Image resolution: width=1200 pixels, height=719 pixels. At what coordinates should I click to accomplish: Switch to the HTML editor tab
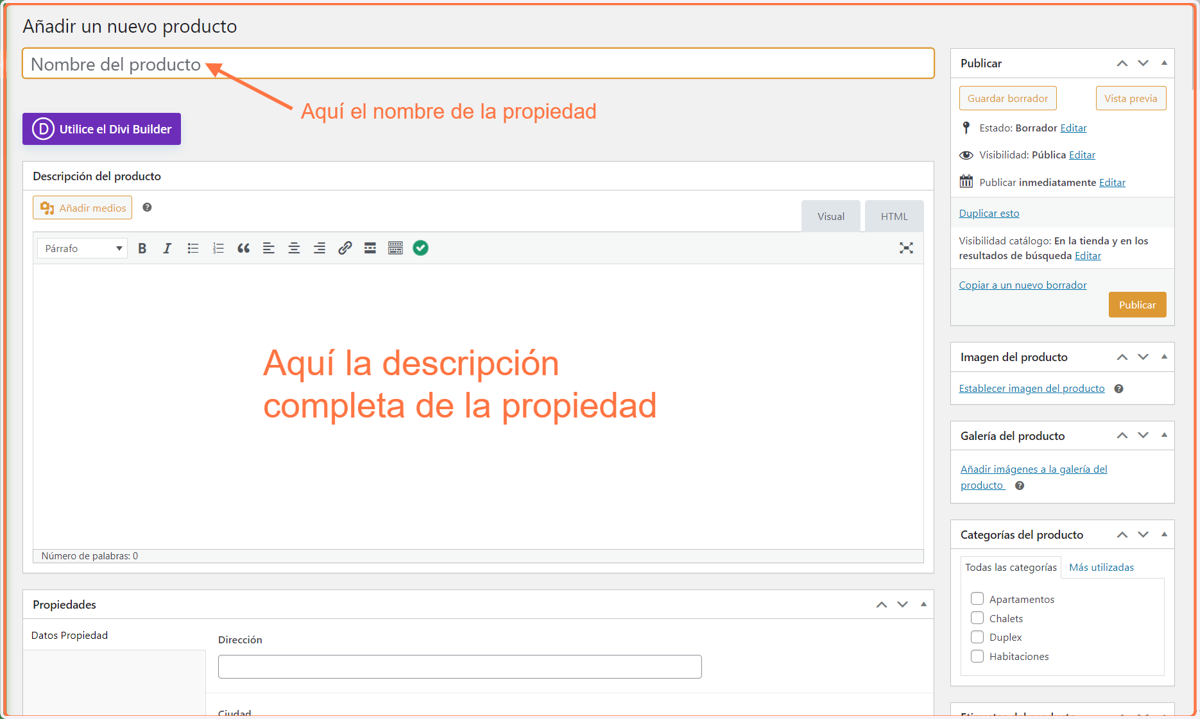[x=894, y=216]
